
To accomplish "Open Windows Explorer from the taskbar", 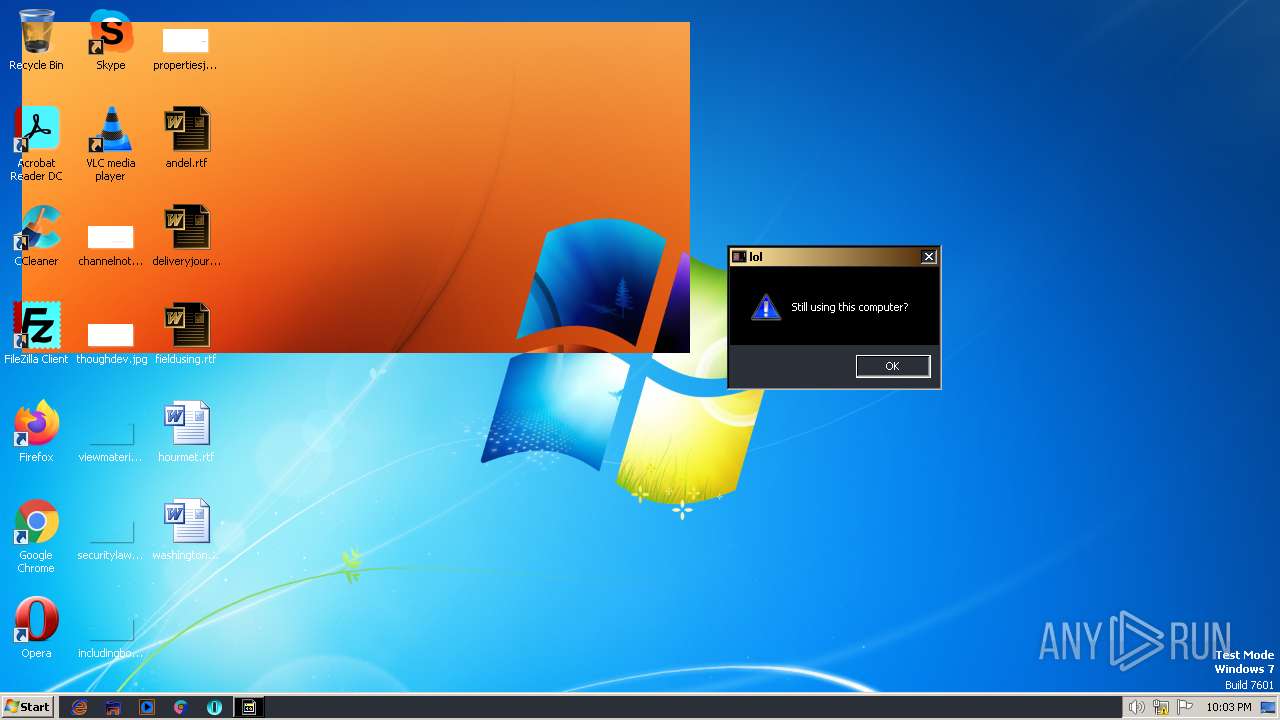I will click(113, 707).
